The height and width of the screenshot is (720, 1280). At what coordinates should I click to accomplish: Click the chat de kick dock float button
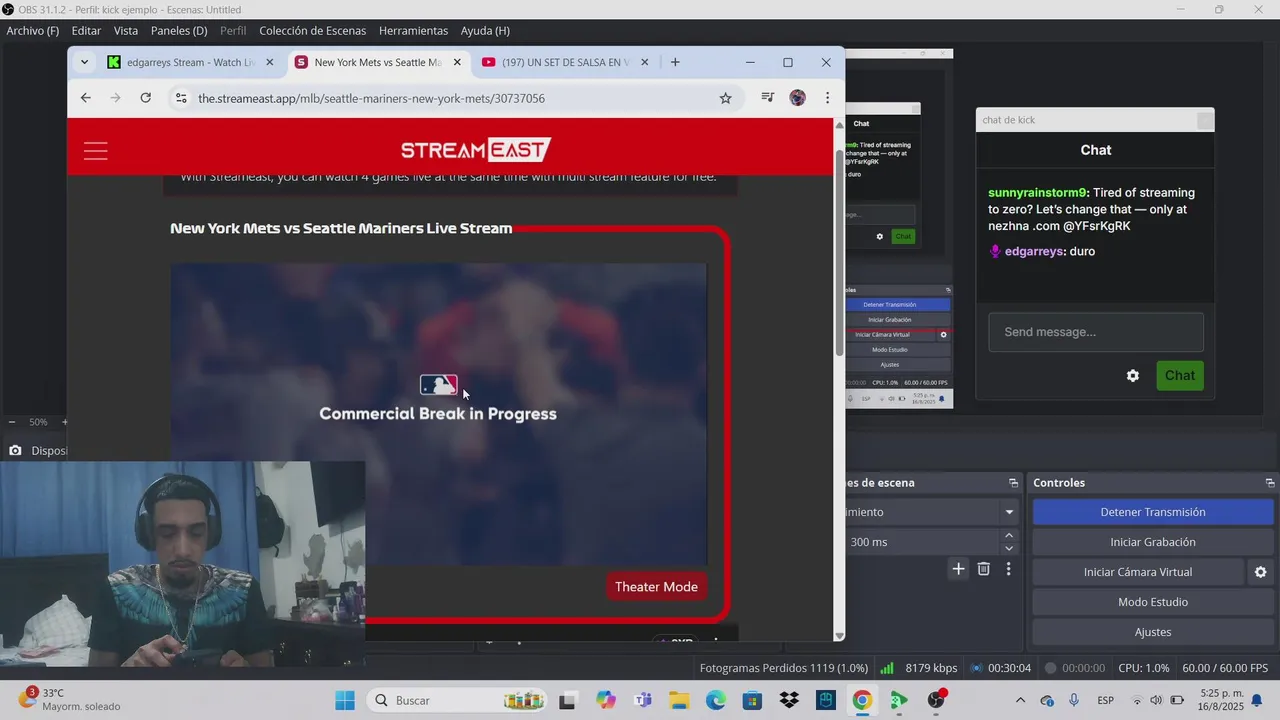1205,120
